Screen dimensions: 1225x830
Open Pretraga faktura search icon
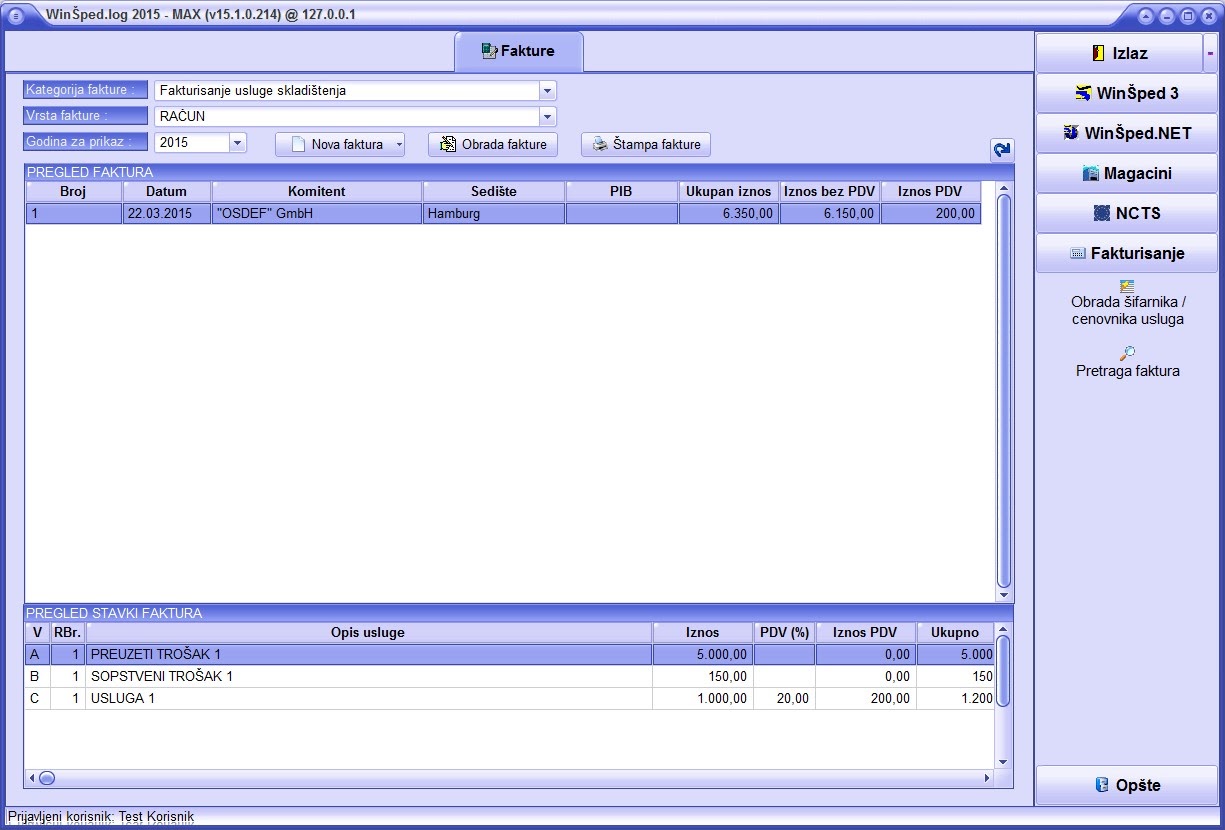(1127, 353)
